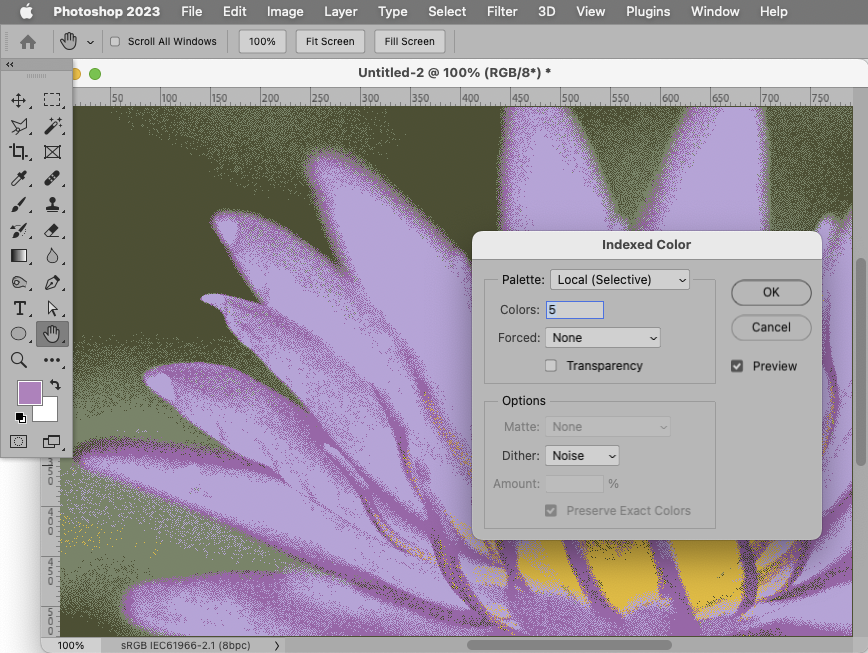Viewport: 868px width, 653px height.
Task: Change the Dither dropdown from Noise
Action: 582,455
